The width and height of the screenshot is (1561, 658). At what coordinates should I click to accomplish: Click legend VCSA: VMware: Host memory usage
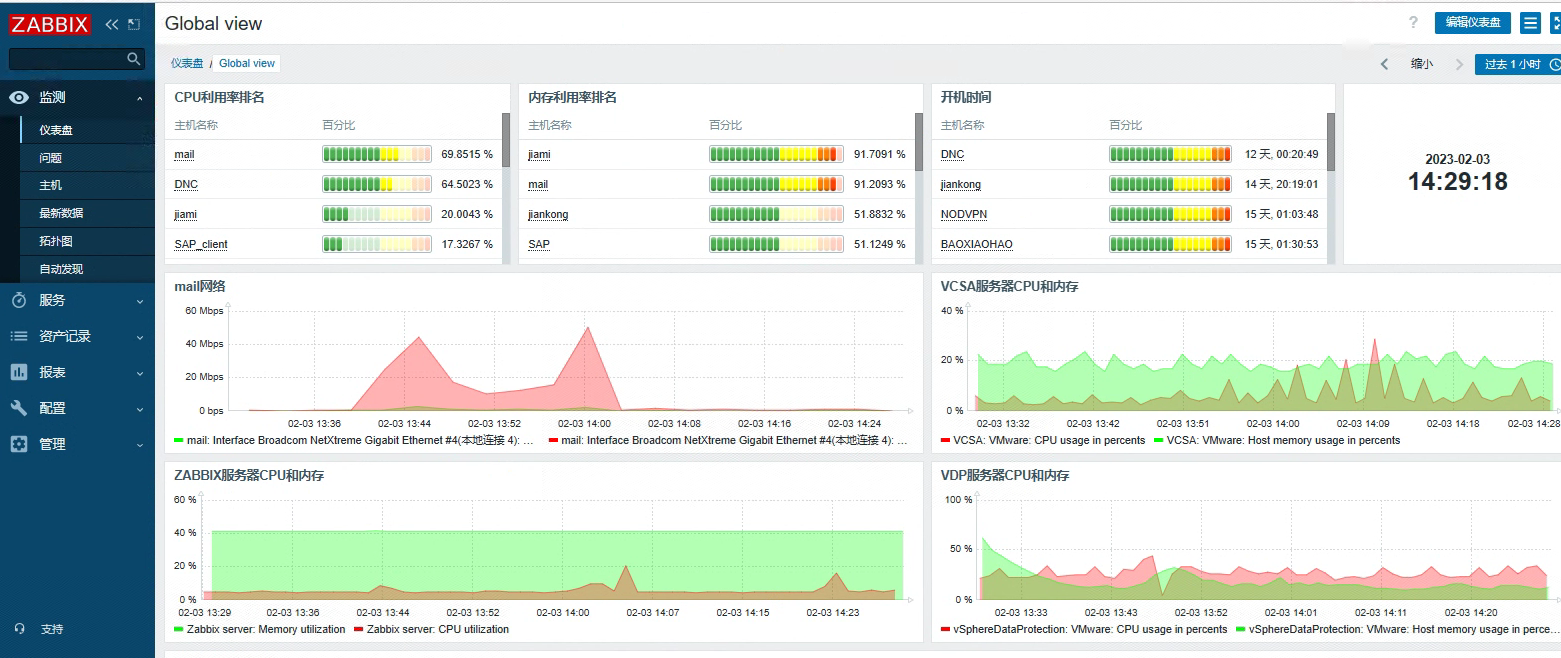pos(1283,440)
